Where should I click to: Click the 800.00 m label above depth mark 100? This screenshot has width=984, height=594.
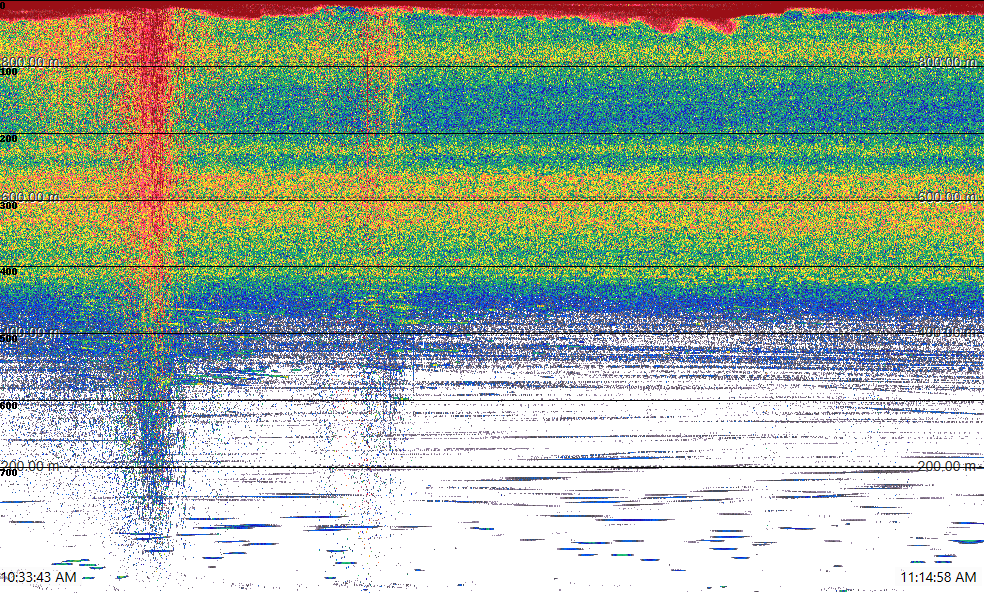[30, 61]
